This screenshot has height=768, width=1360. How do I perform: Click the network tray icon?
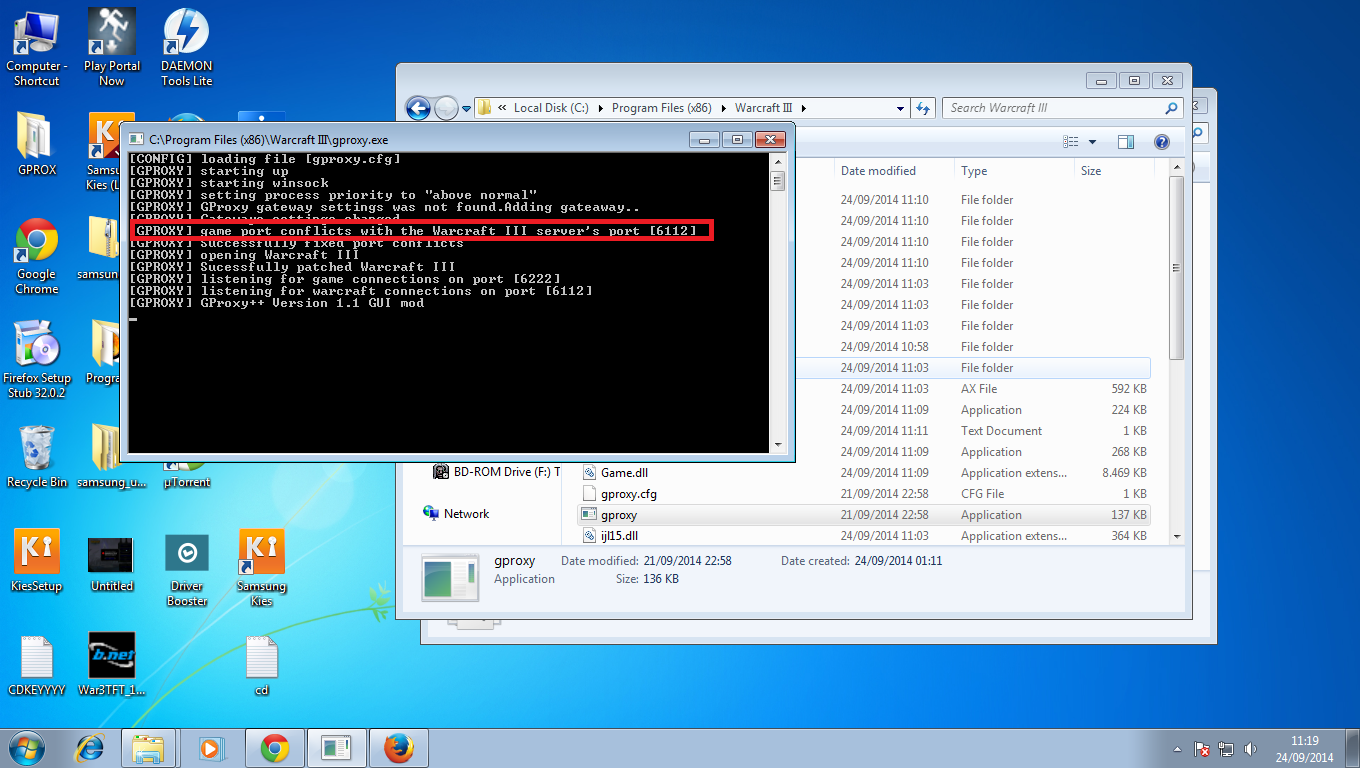(x=1227, y=749)
